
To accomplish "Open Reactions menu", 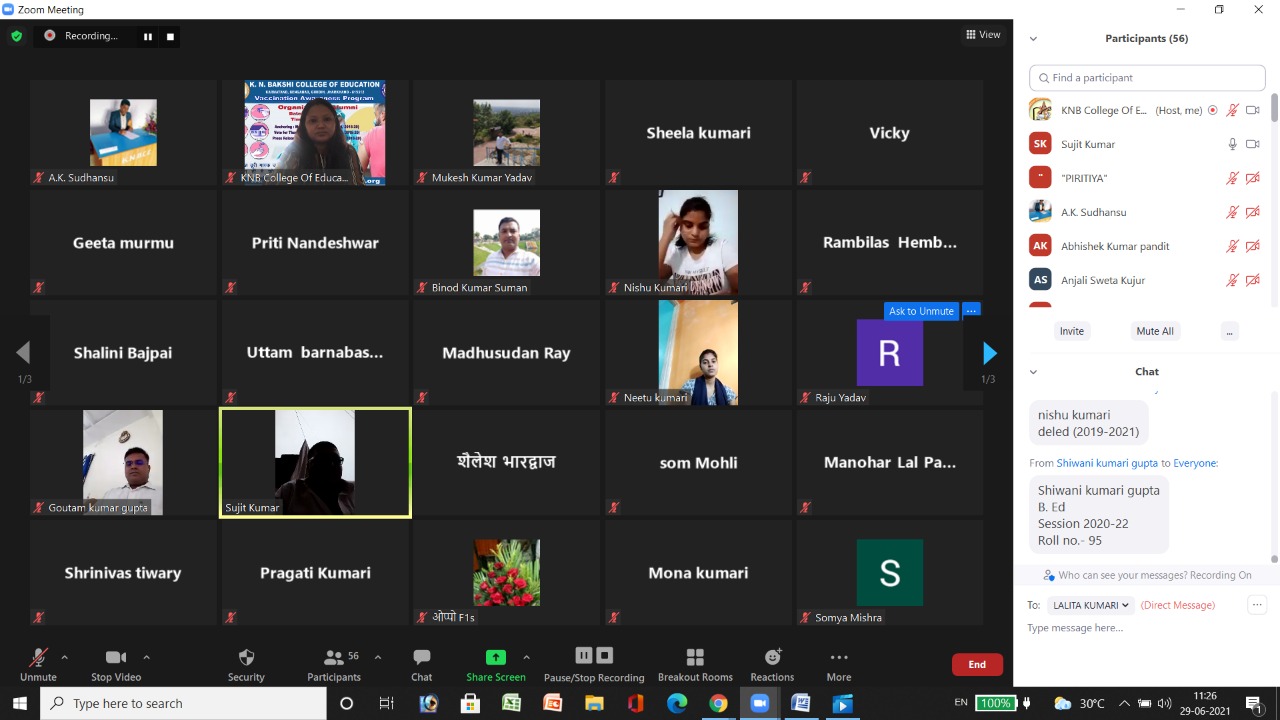I will point(772,665).
